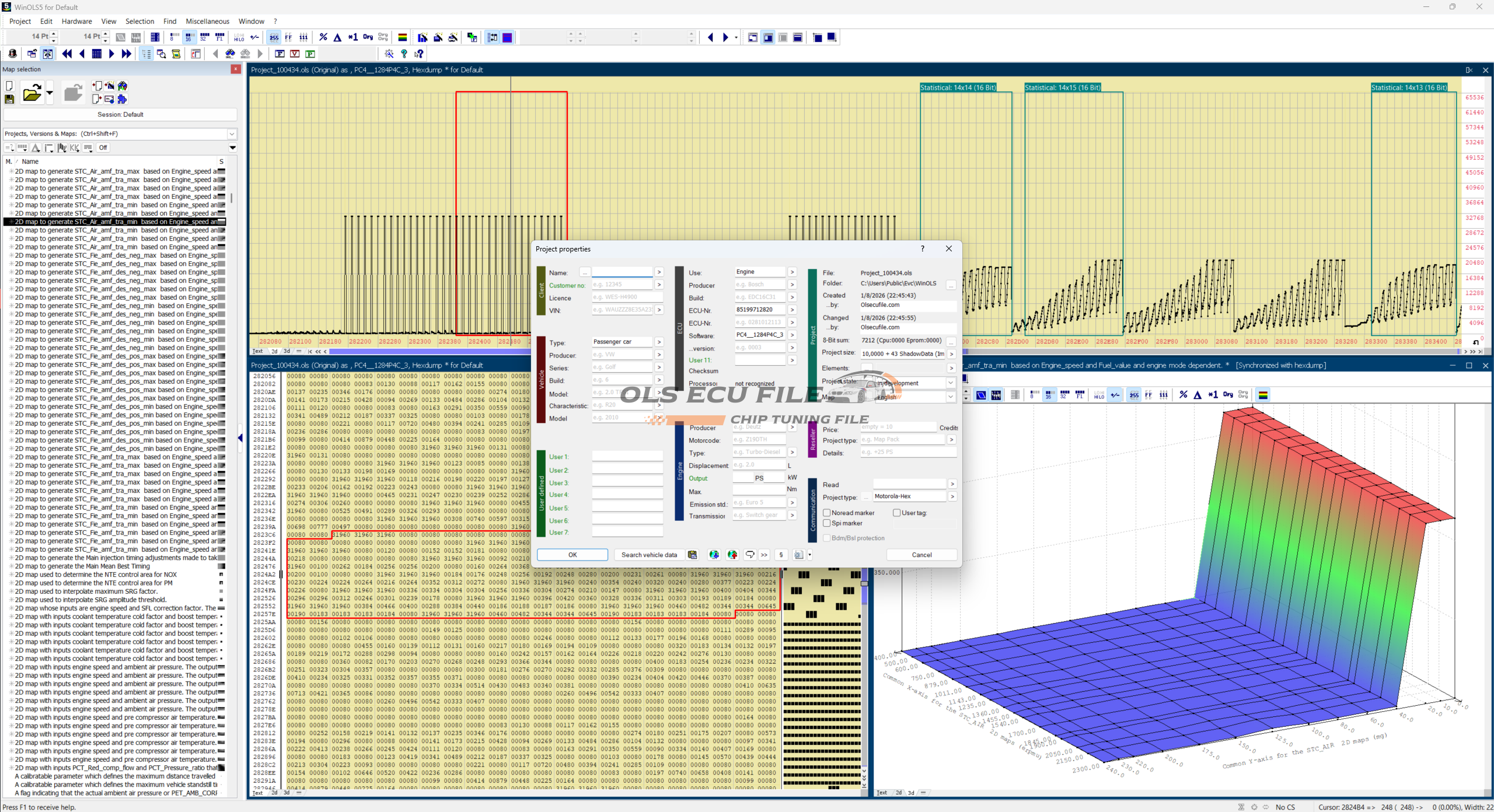Tick the User tag checkbox
Image resolution: width=1494 pixels, height=812 pixels.
coord(896,513)
